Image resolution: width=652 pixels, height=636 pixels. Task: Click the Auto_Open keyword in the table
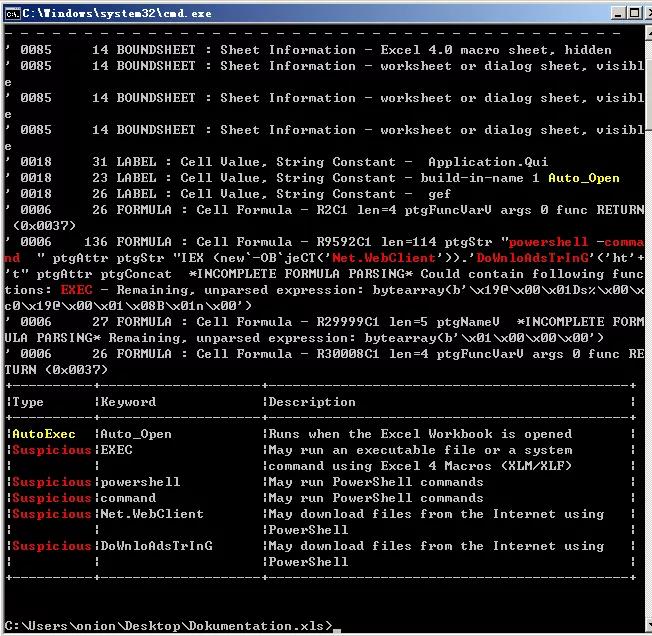136,434
